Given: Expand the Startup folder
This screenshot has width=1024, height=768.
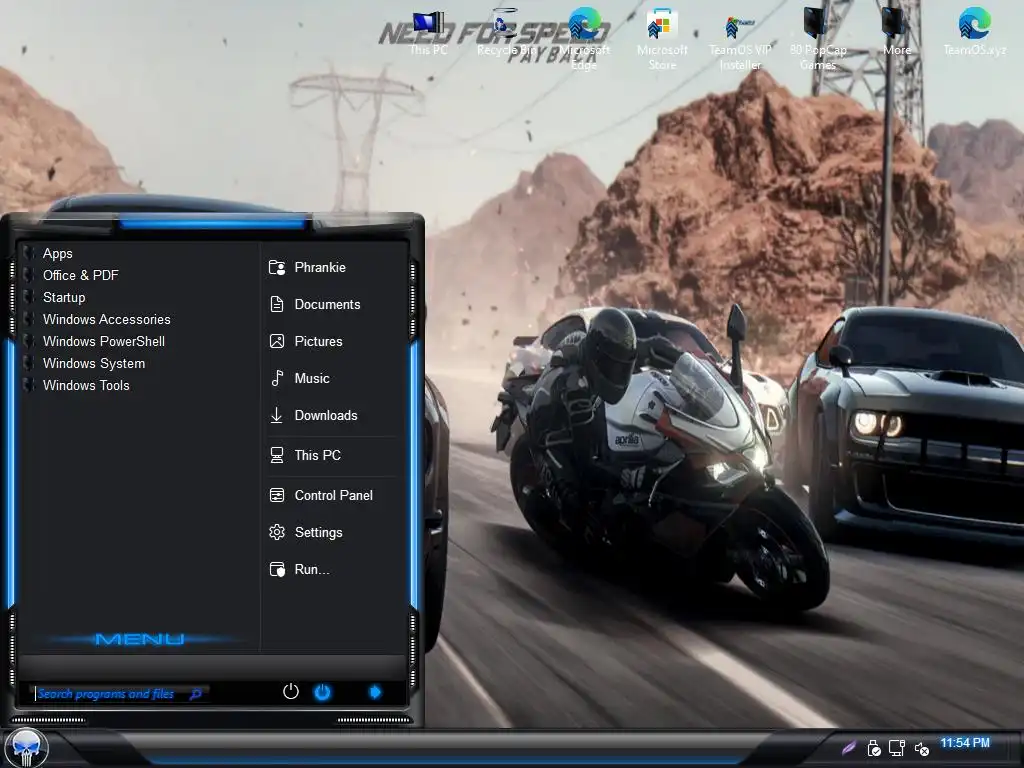Looking at the screenshot, I should (x=64, y=298).
